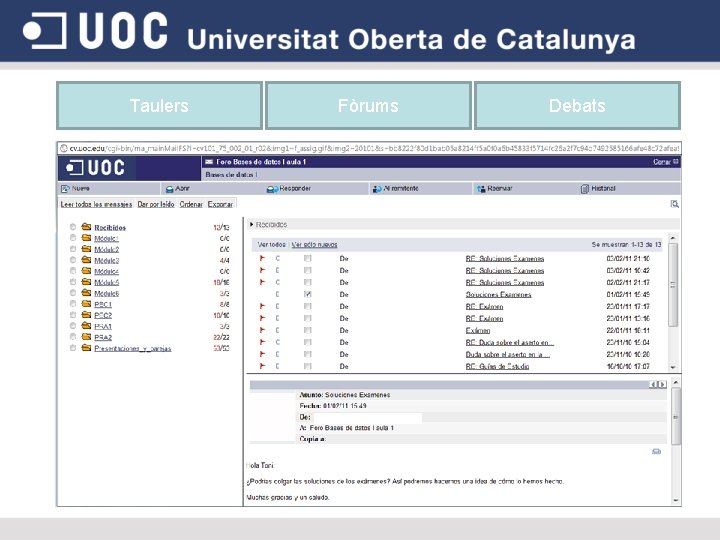Click preview pane scrollbar down arrow
This screenshot has width=720, height=540.
coord(675,500)
